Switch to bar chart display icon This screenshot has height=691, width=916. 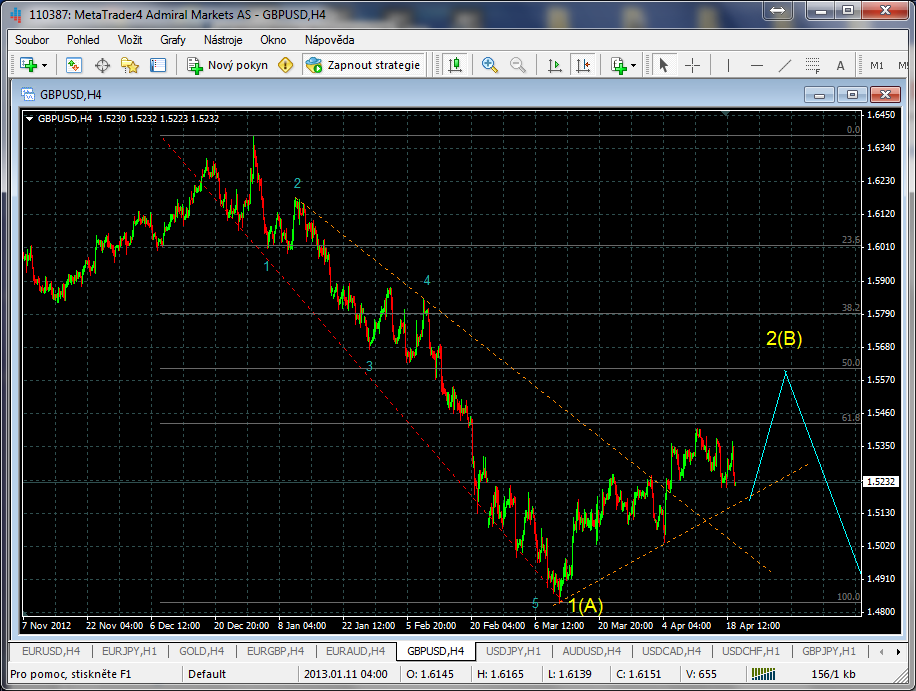455,65
